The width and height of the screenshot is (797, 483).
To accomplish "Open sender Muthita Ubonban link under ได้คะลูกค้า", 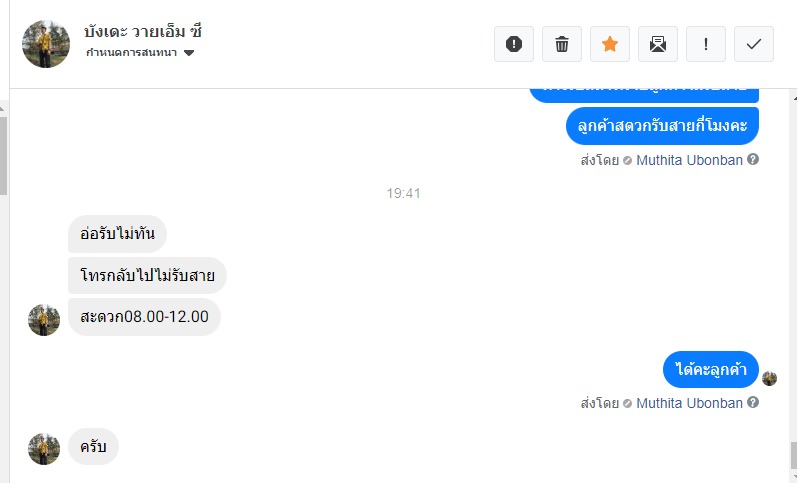I will pos(689,403).
